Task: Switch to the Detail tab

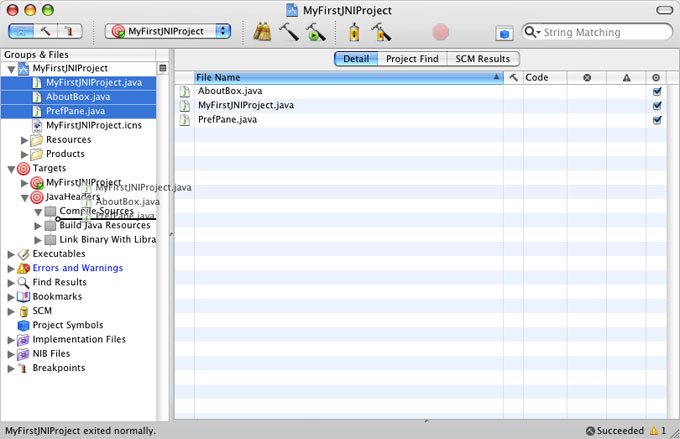Action: point(356,59)
